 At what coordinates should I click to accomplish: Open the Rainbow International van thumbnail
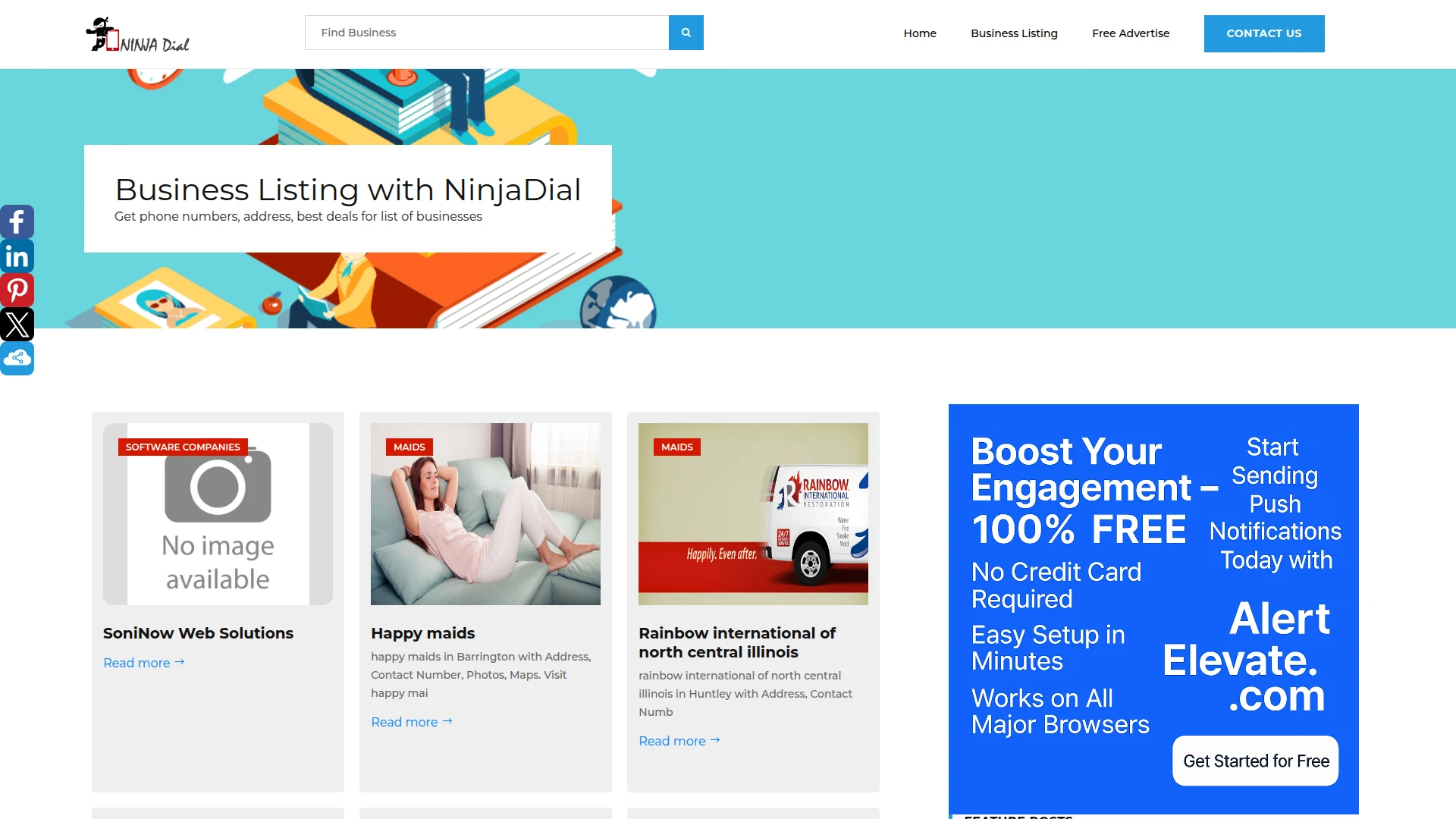pyautogui.click(x=753, y=514)
